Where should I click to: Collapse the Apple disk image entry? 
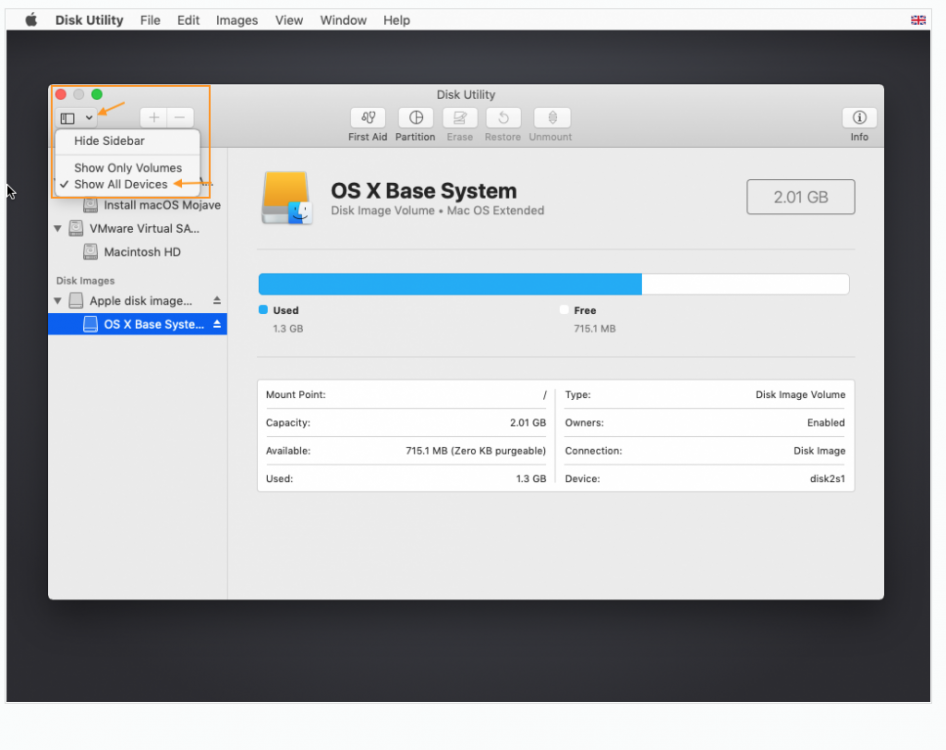58,300
